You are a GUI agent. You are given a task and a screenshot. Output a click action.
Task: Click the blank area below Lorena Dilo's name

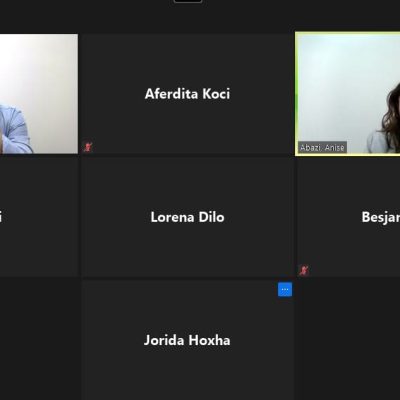pyautogui.click(x=187, y=250)
